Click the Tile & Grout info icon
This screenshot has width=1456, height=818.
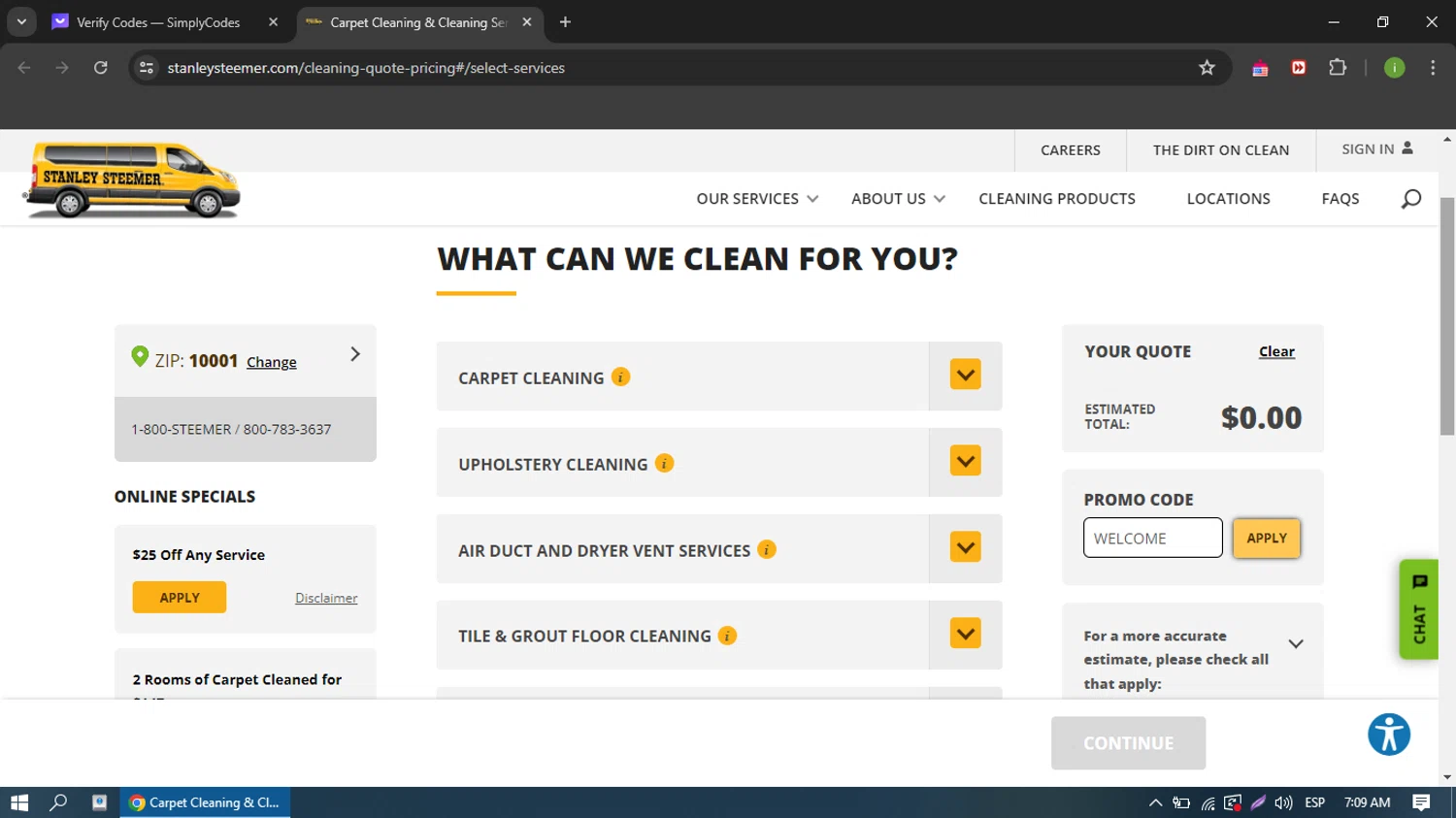click(x=727, y=636)
